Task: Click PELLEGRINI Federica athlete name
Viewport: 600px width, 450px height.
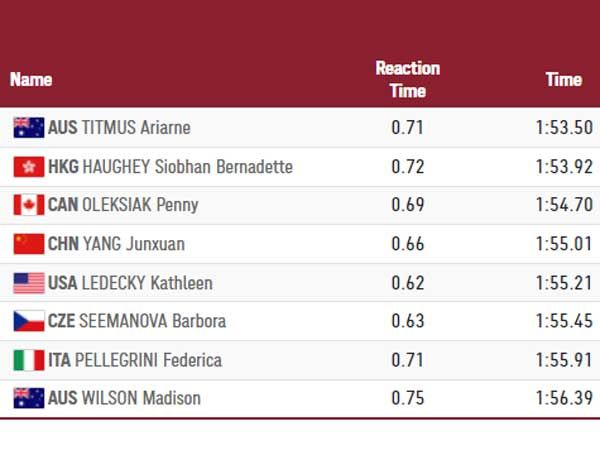Action: click(153, 360)
